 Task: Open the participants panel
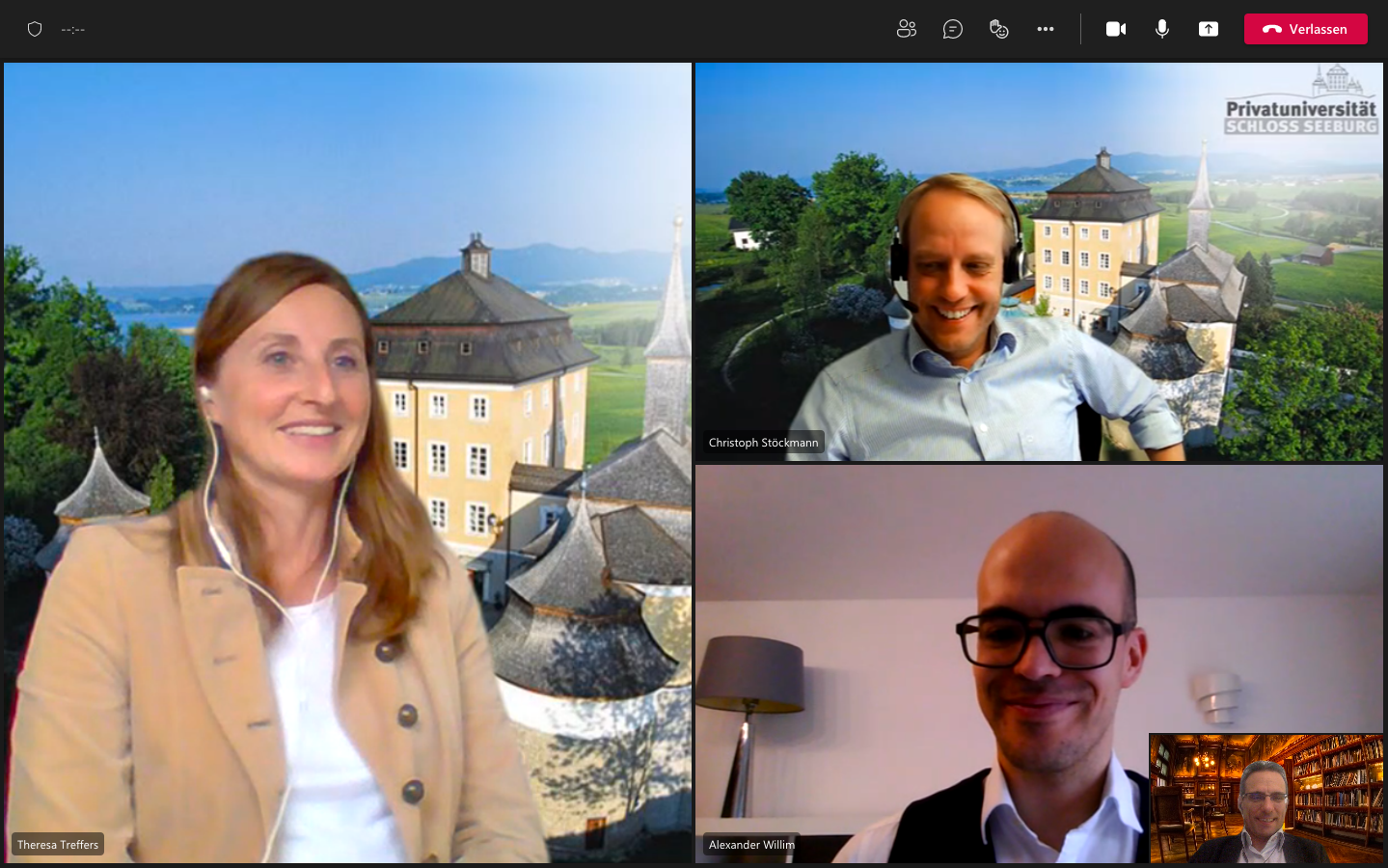pyautogui.click(x=906, y=29)
